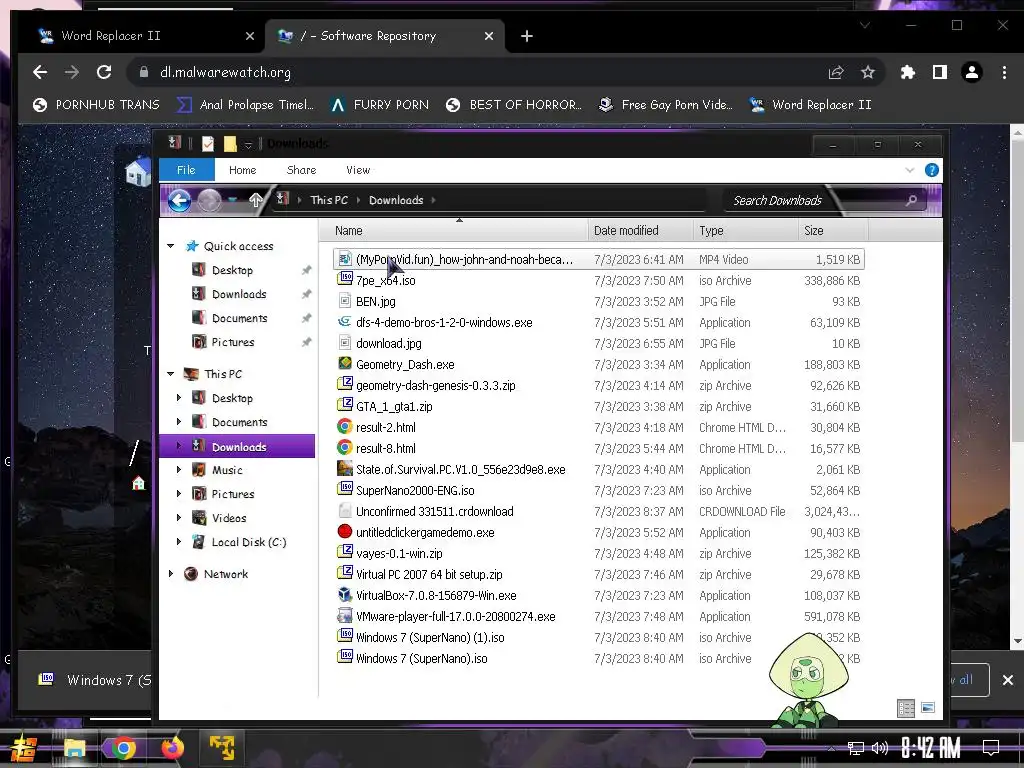Open the Chrome extensions puzzle icon
Screen dimensions: 1024x768
[907, 72]
